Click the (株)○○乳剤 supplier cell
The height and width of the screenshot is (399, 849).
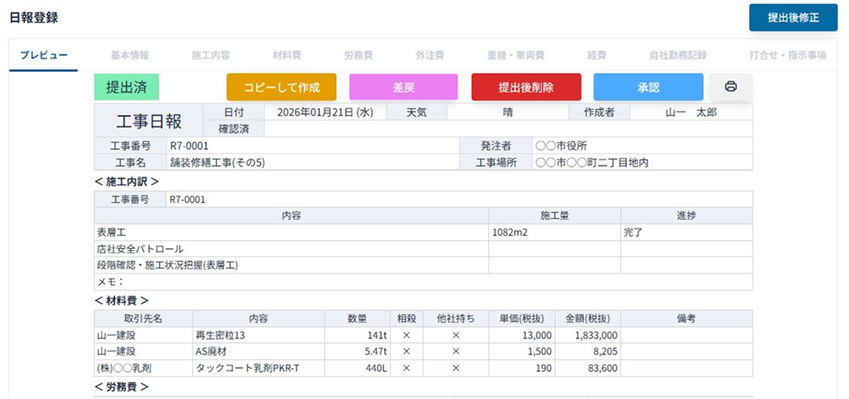[x=143, y=368]
